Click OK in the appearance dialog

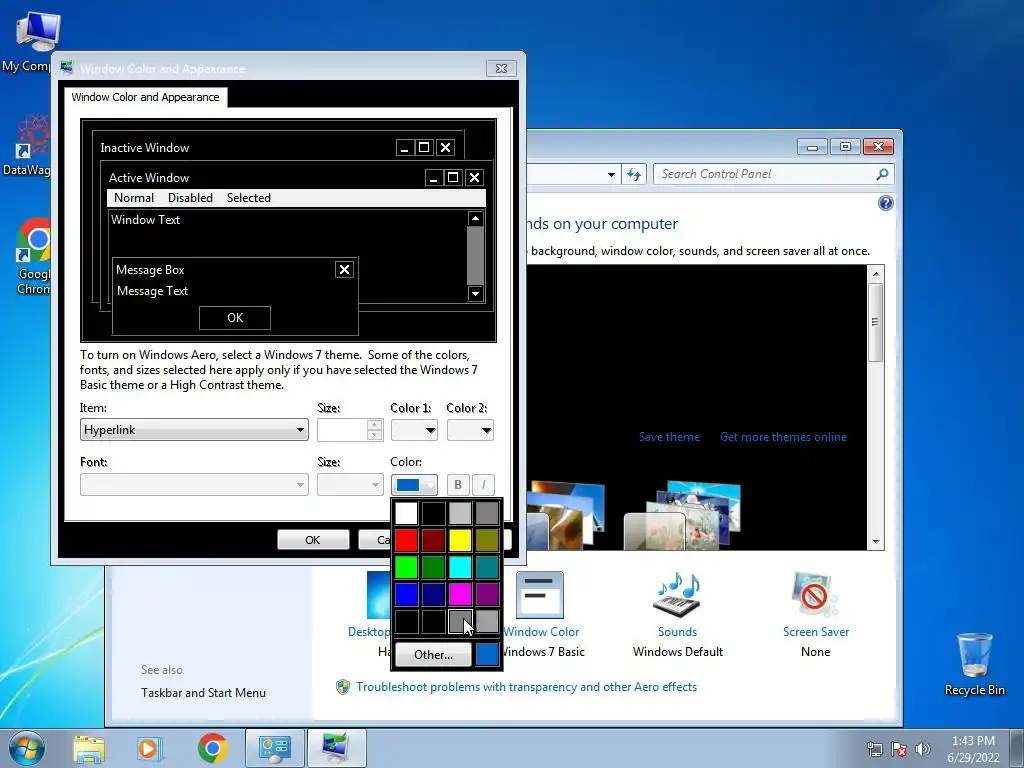[313, 540]
